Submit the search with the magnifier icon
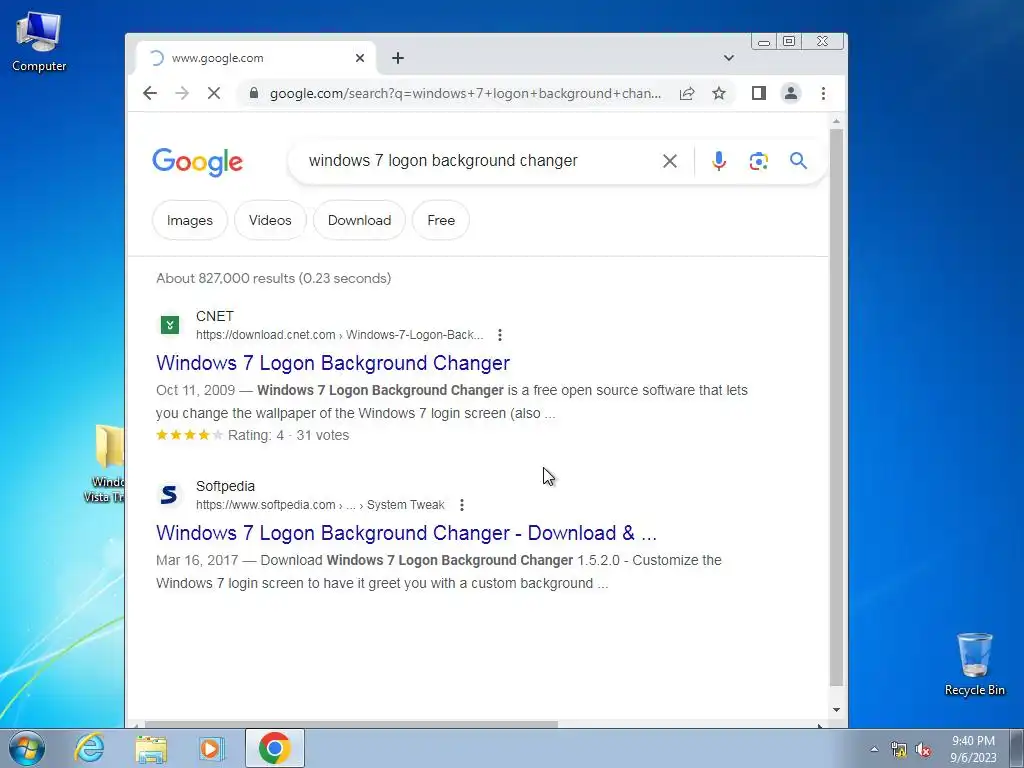This screenshot has height=768, width=1024. pyautogui.click(x=798, y=161)
